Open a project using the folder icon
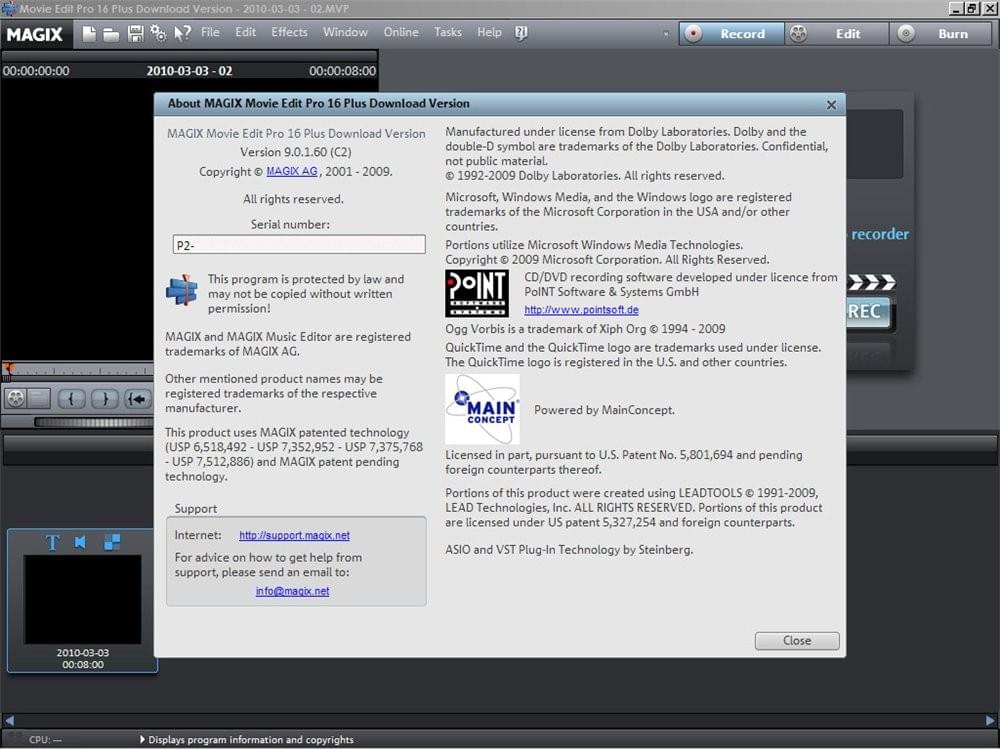 pyautogui.click(x=113, y=33)
